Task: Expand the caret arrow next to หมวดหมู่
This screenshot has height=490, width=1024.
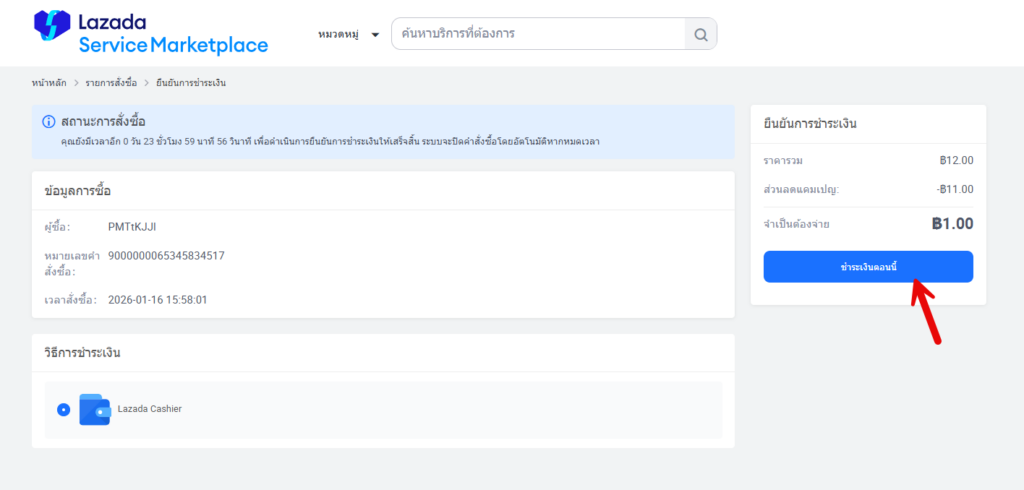Action: coord(375,35)
